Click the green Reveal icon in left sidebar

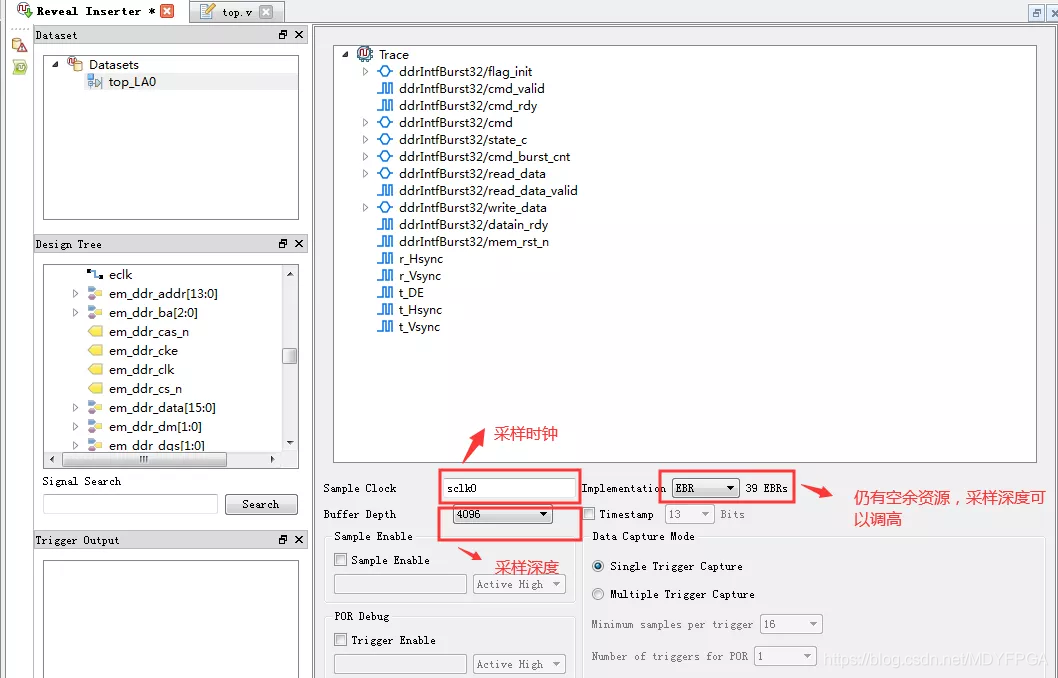[x=20, y=67]
